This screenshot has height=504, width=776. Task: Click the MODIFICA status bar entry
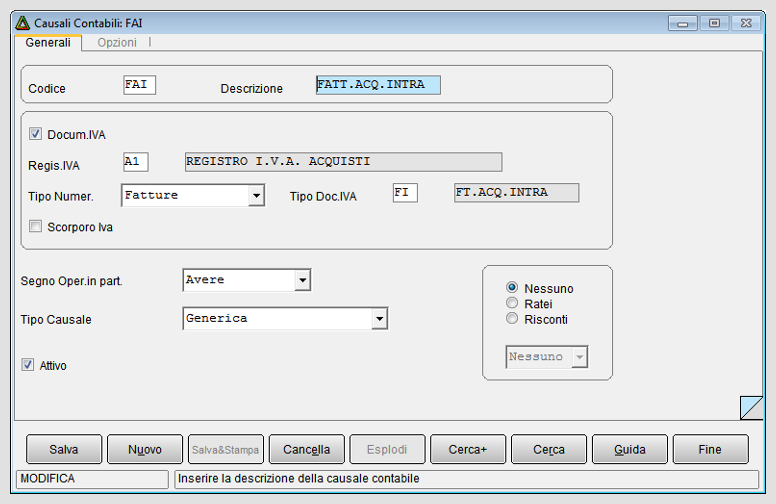92,479
